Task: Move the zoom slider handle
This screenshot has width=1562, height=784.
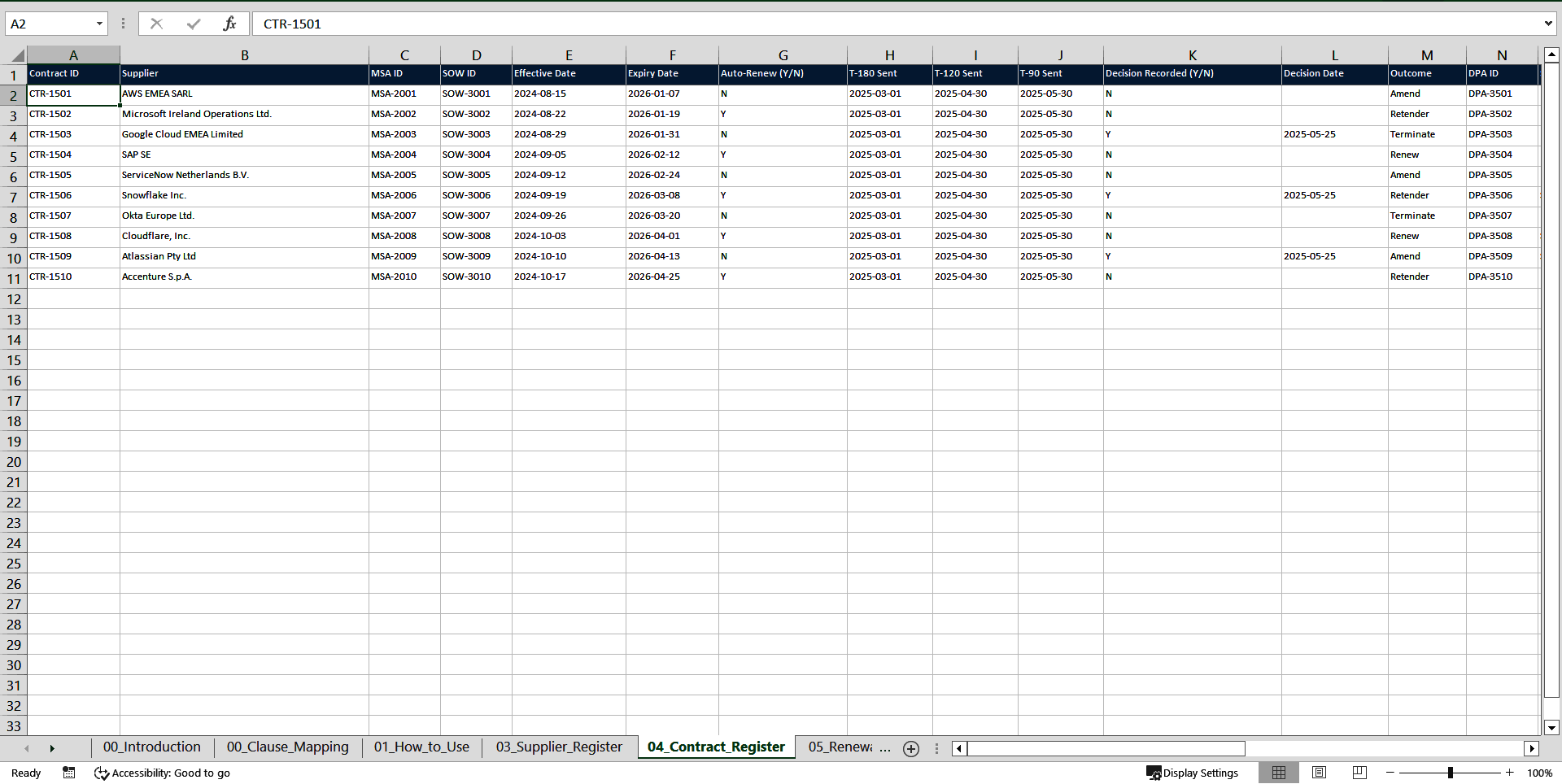Action: (x=1450, y=773)
